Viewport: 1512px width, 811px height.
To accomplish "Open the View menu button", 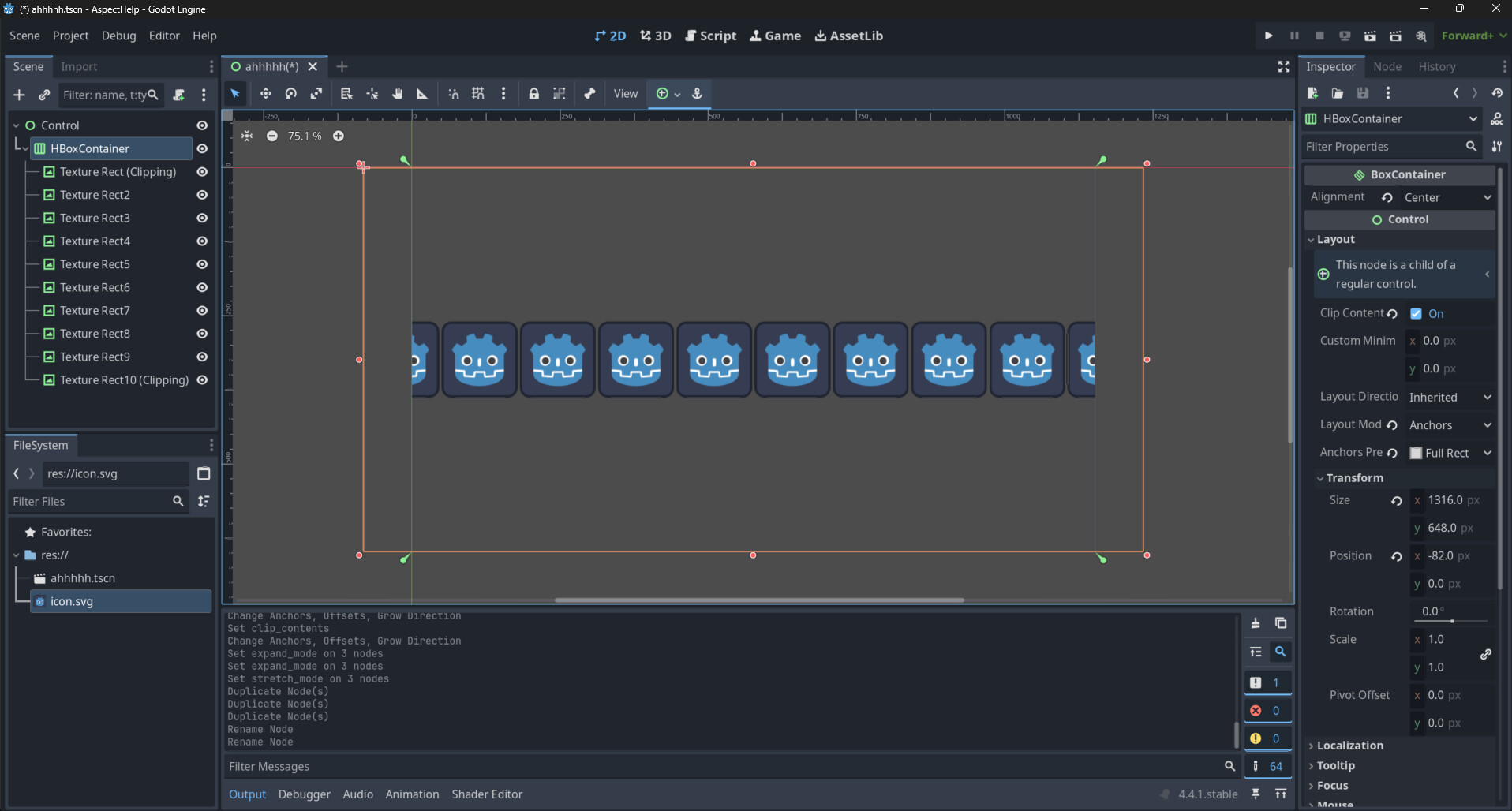I will coord(626,94).
